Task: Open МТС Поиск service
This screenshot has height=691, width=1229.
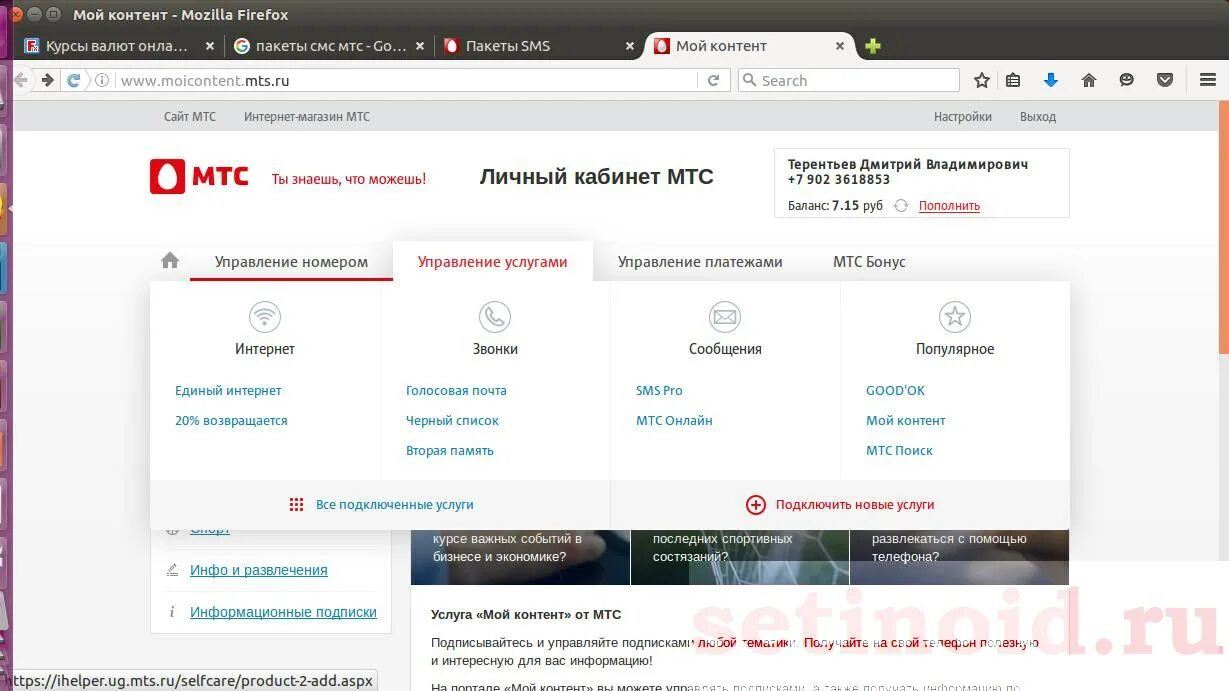Action: 899,451
